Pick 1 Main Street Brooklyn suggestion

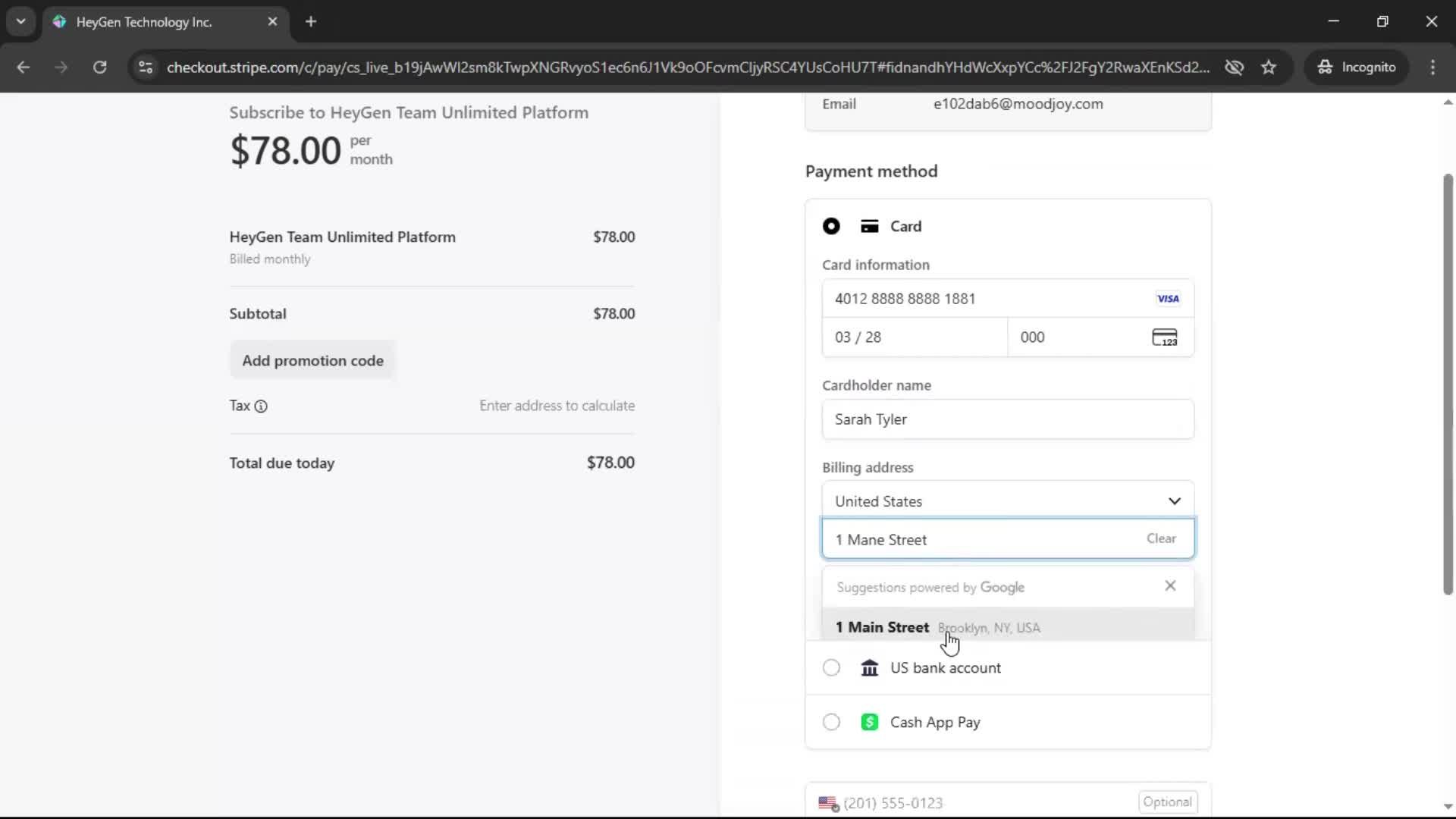[937, 627]
